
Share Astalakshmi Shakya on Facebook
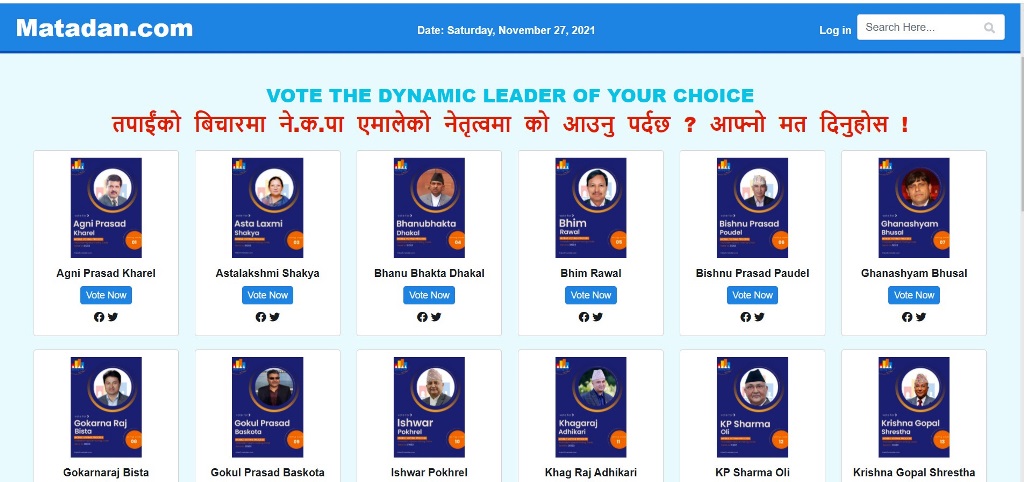pyautogui.click(x=261, y=317)
